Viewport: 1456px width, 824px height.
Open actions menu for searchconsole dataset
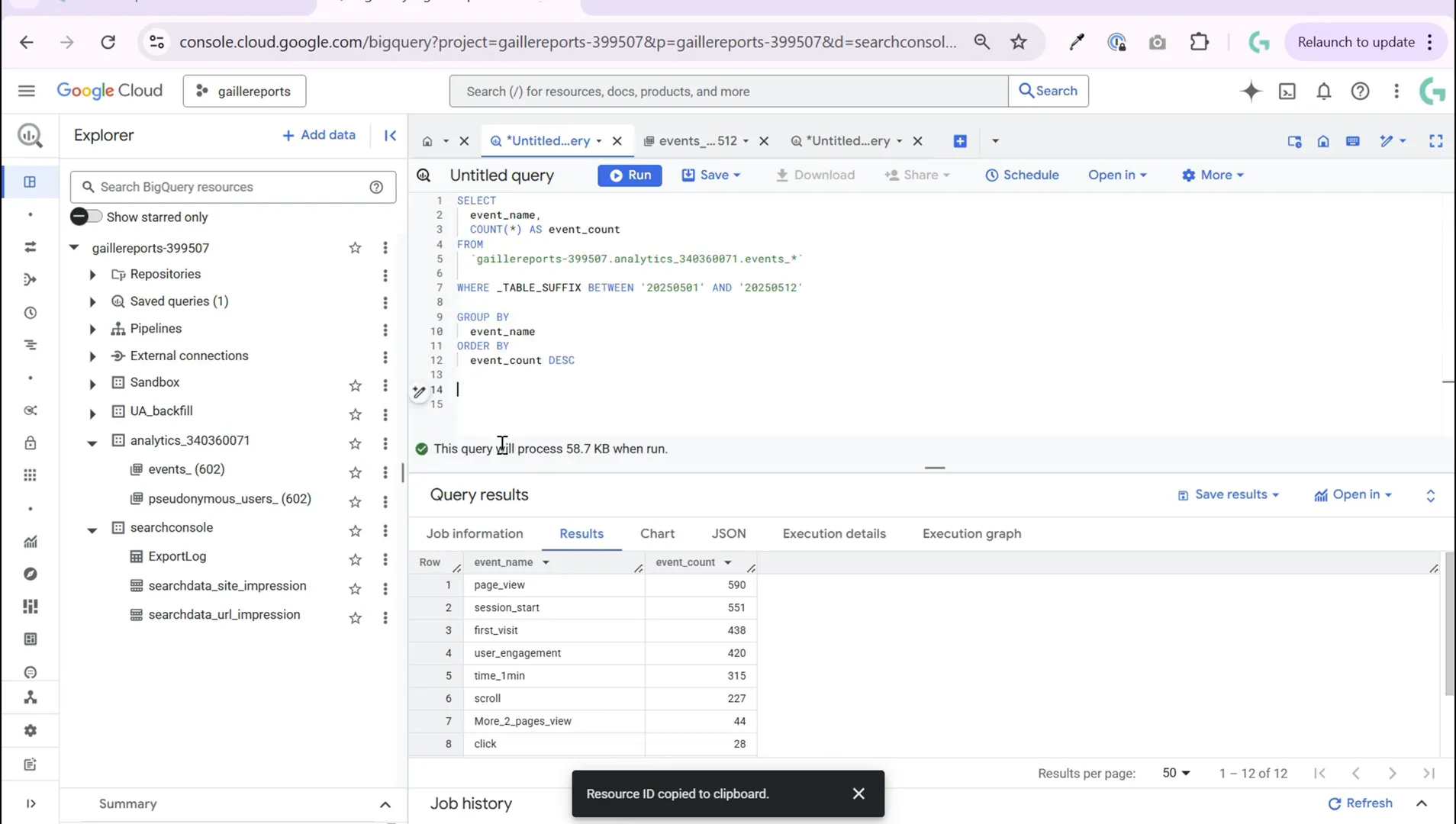pos(385,530)
